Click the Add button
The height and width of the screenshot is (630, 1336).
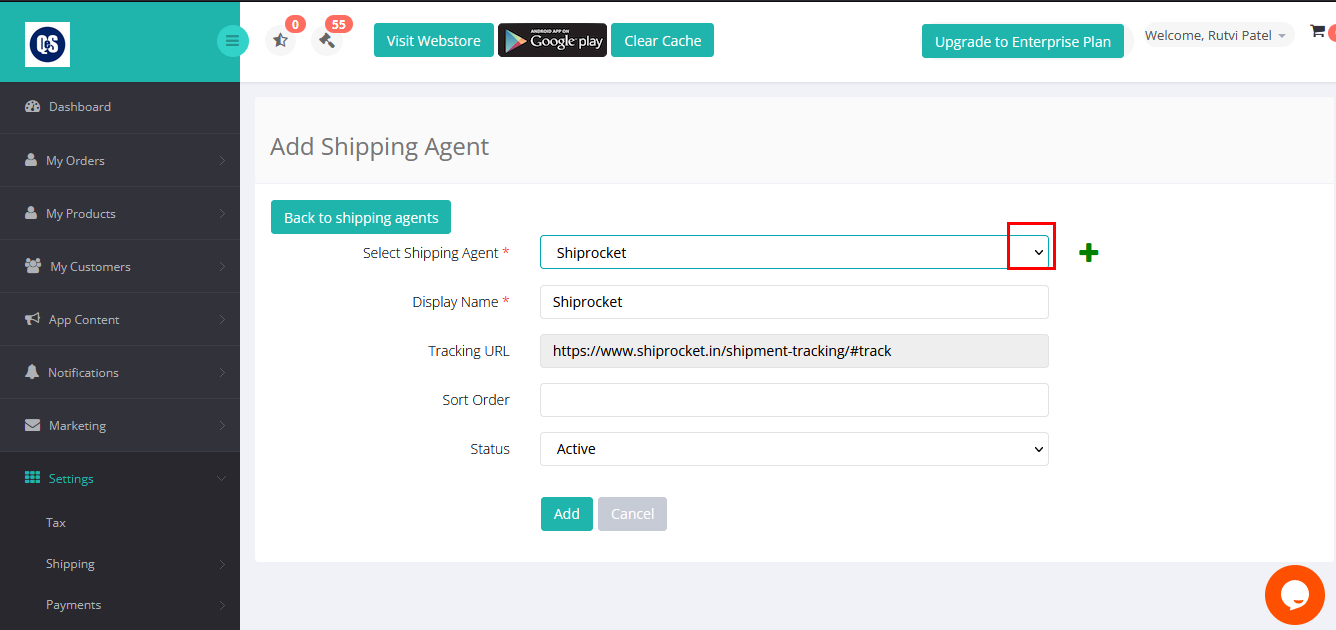(567, 514)
